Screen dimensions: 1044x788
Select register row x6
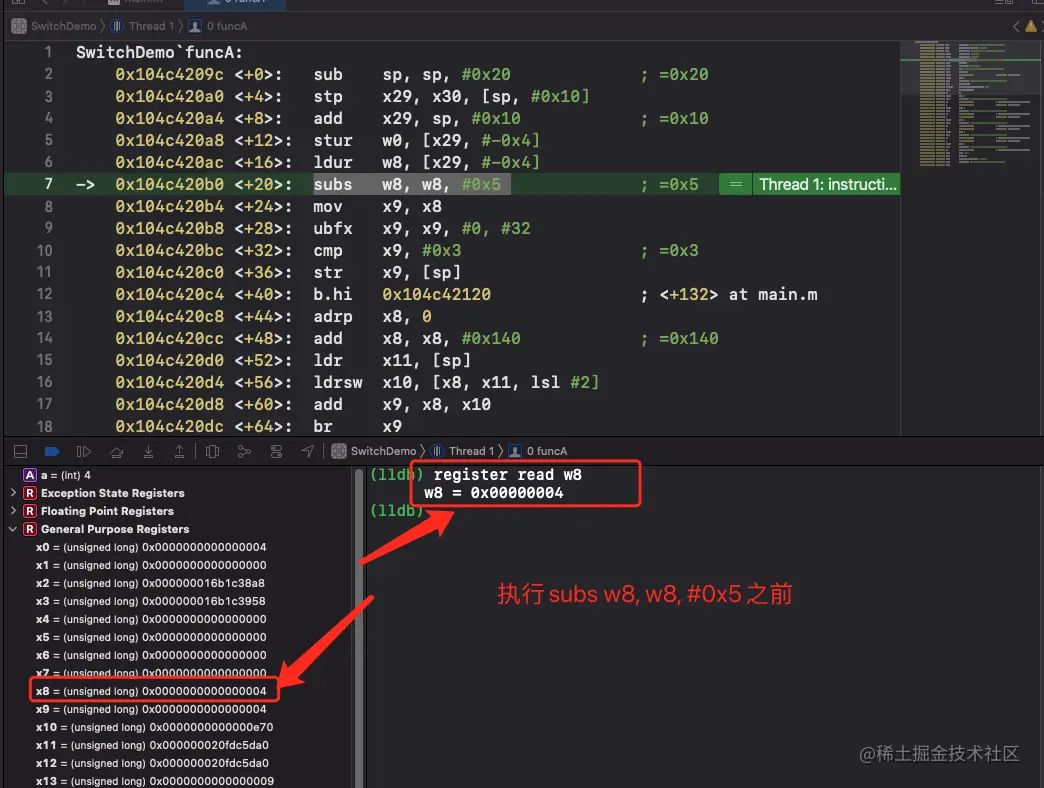point(151,655)
